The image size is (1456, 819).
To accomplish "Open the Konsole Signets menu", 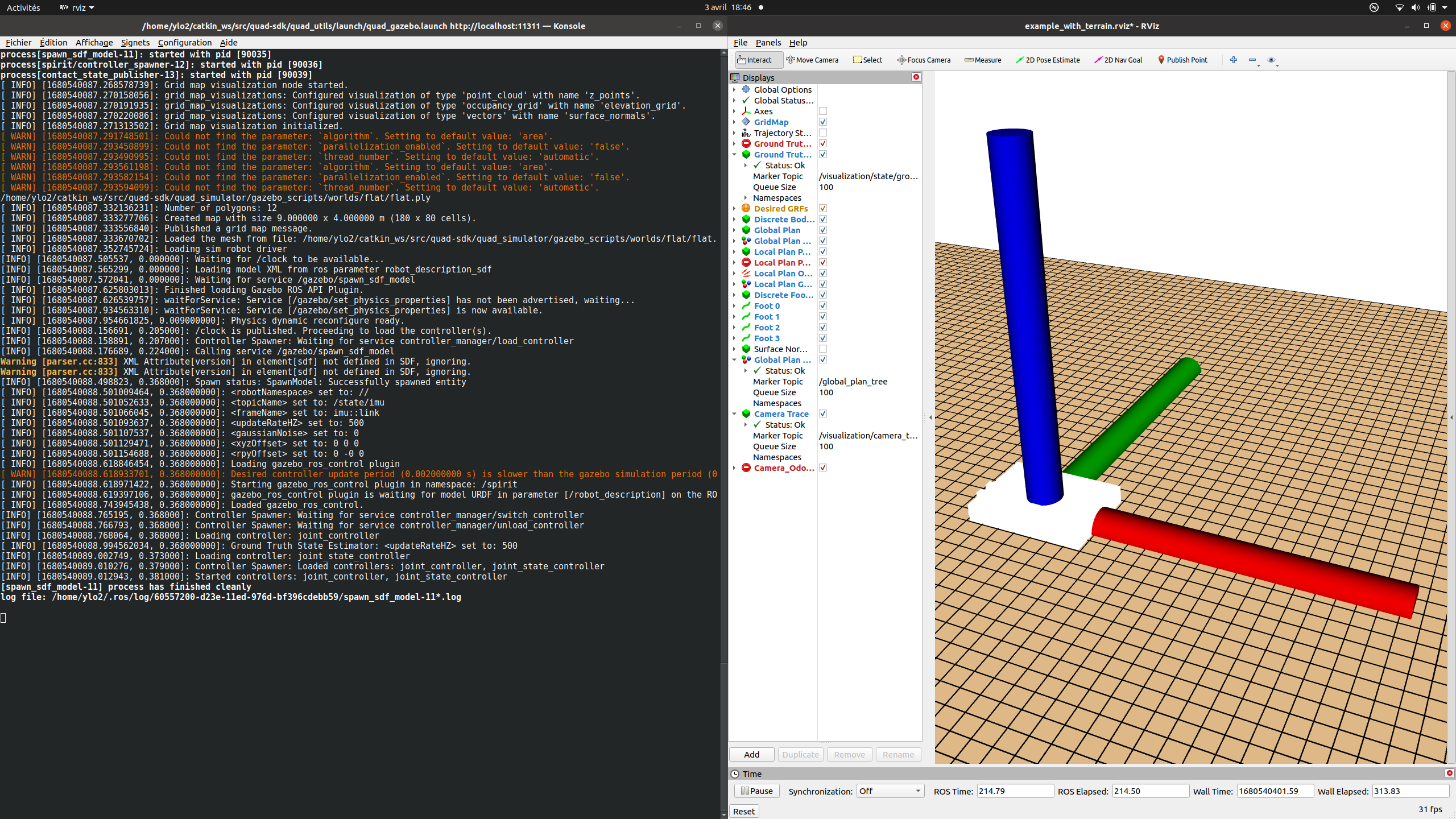I will (x=135, y=43).
